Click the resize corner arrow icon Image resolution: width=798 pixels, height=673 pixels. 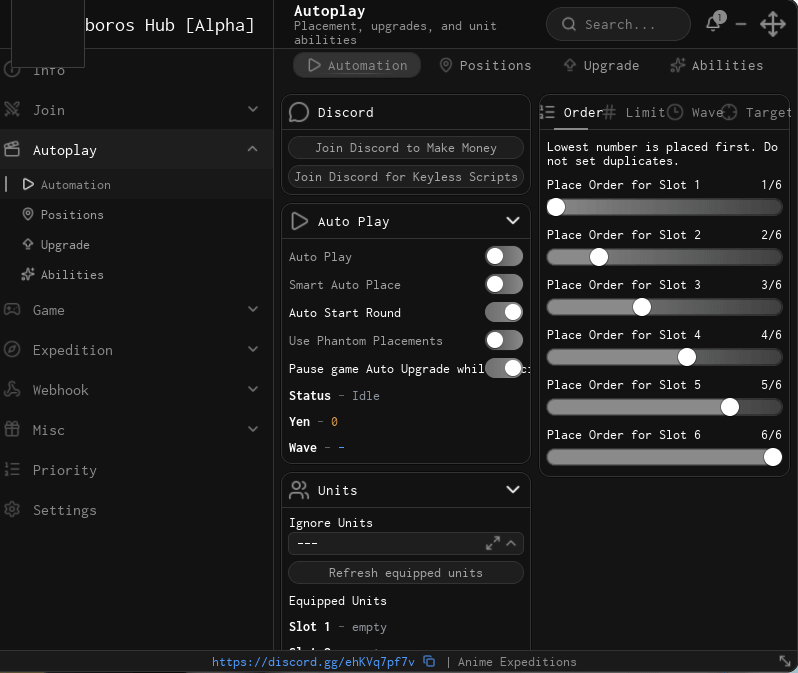[x=785, y=661]
